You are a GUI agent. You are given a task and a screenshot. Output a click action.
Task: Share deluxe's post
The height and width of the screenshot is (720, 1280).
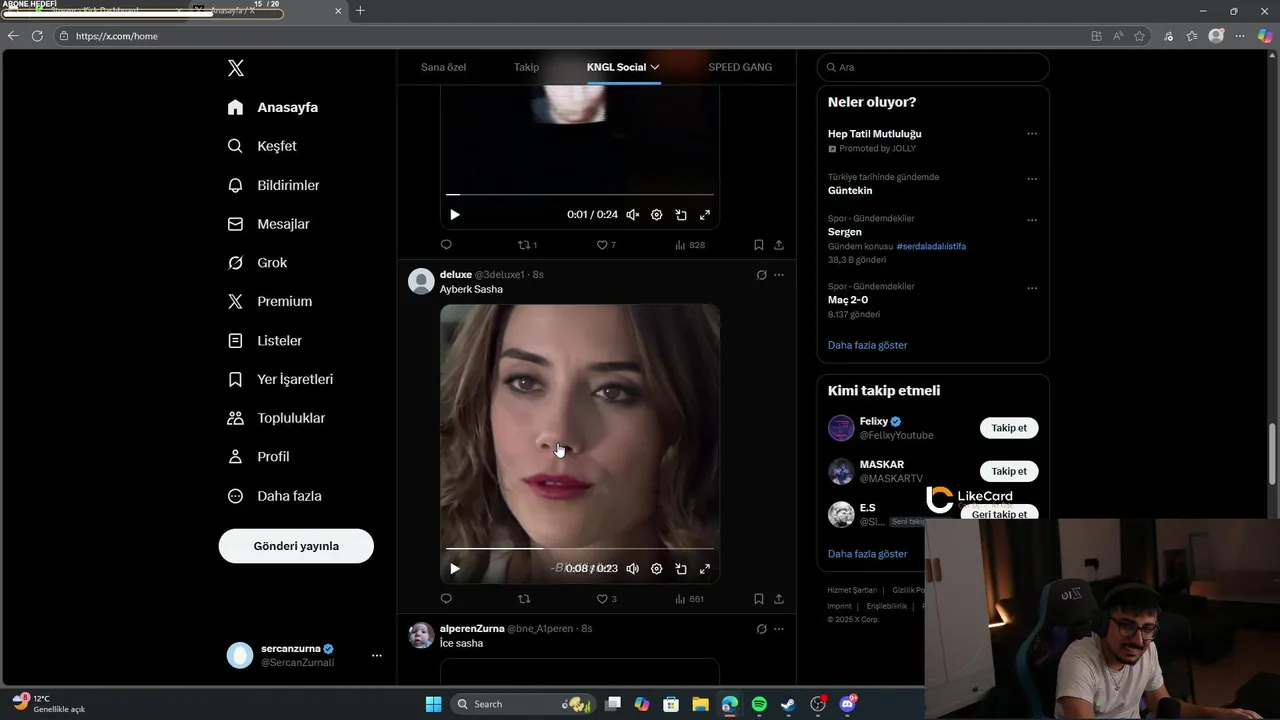click(x=779, y=599)
